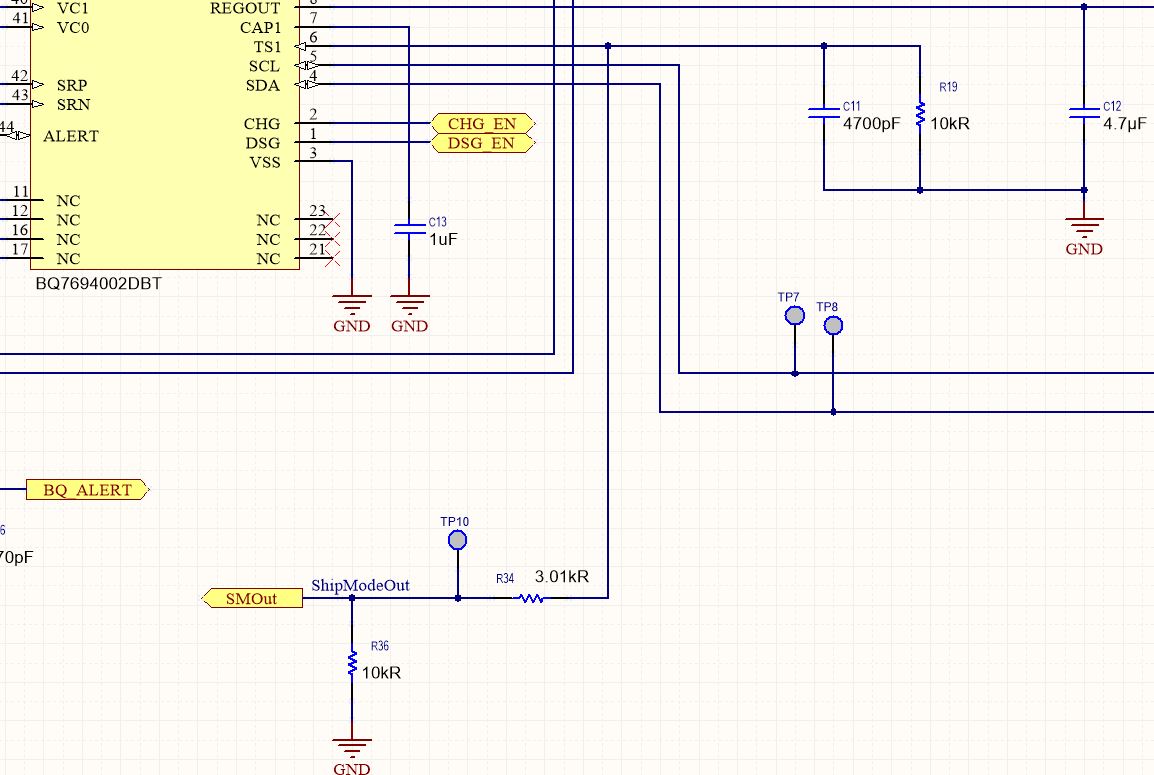This screenshot has width=1154, height=775.
Task: Select the DSG_EN port
Action: click(x=482, y=143)
